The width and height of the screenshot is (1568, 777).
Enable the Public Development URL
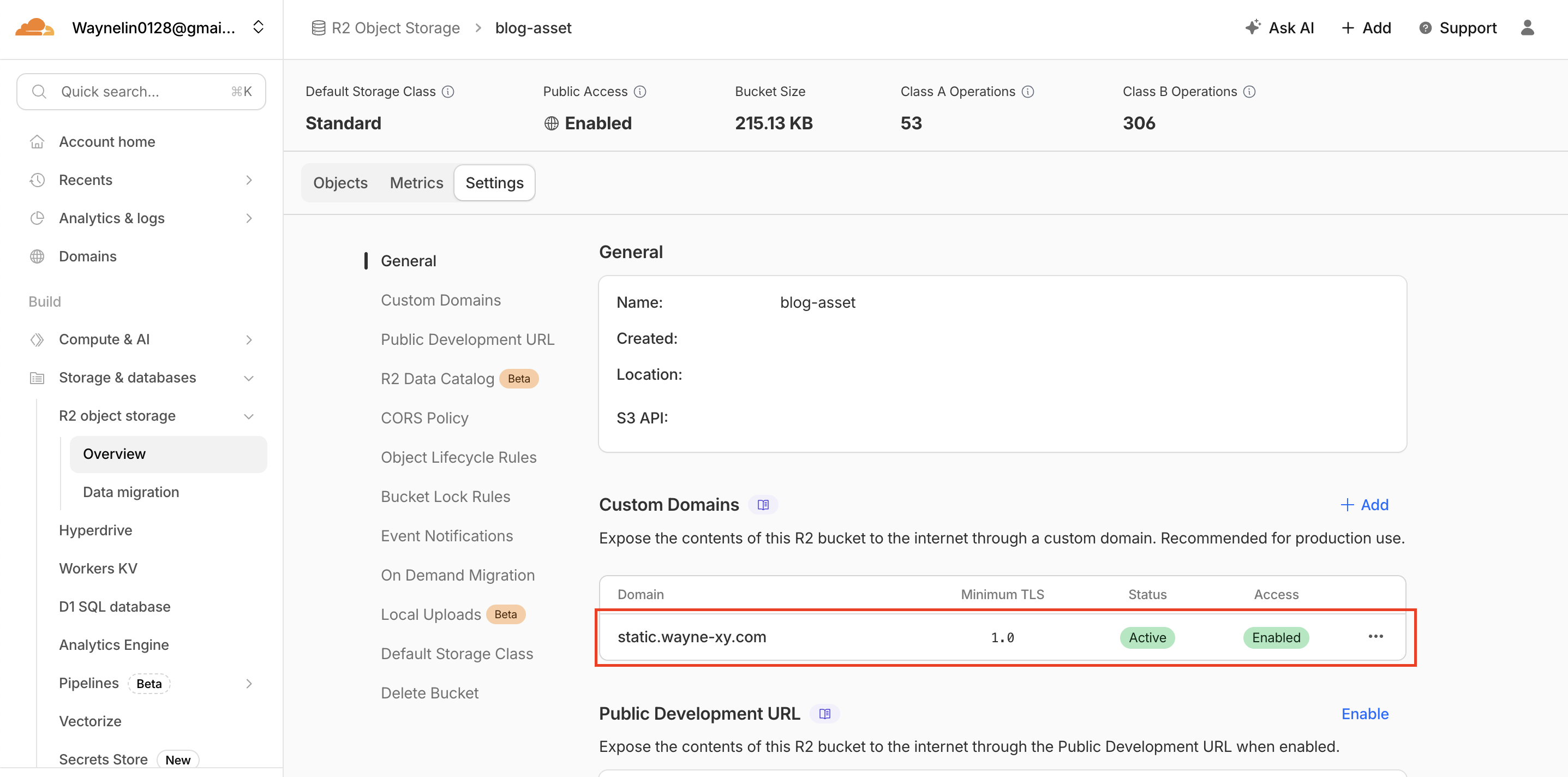point(1364,714)
